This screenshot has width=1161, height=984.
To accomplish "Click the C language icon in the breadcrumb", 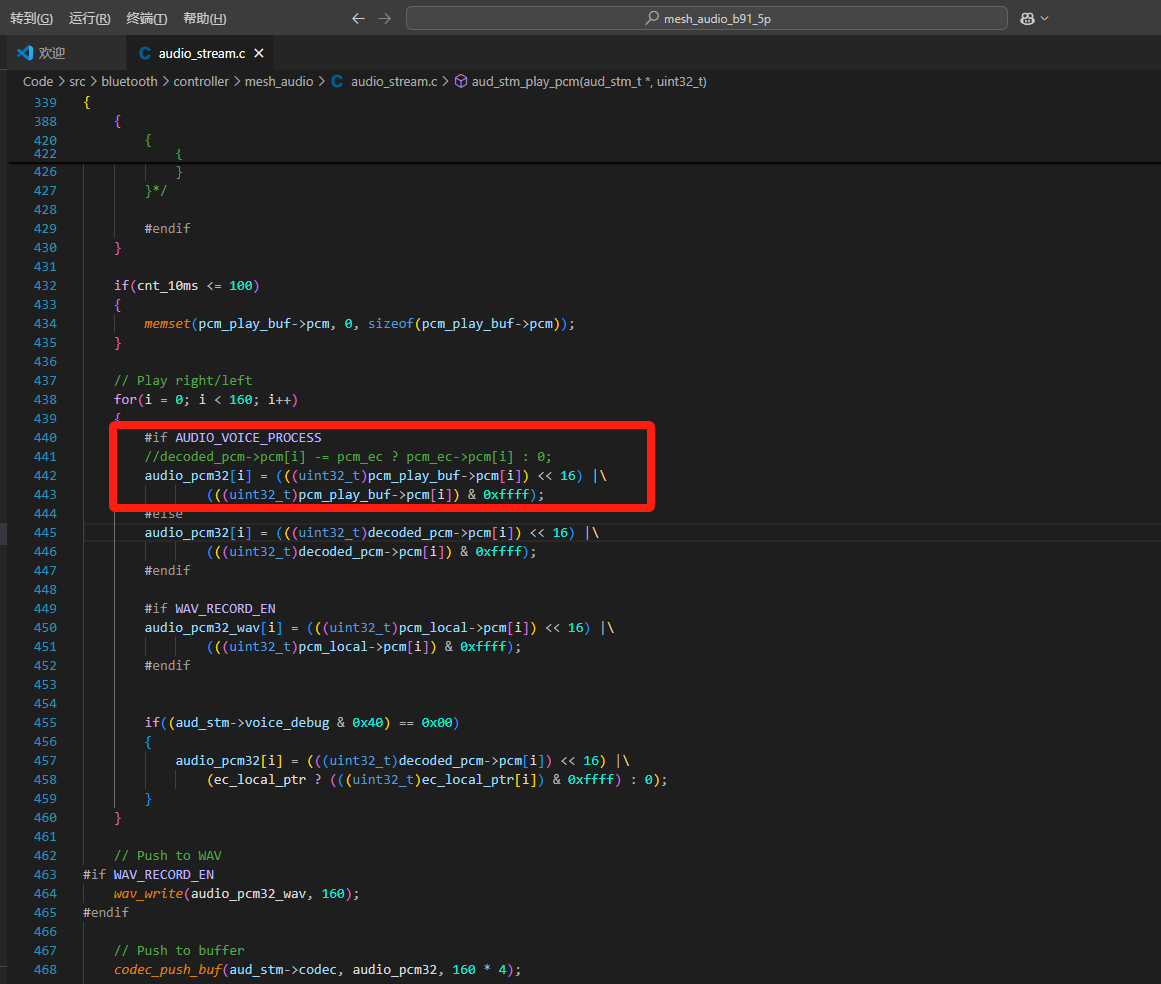I will [x=337, y=81].
